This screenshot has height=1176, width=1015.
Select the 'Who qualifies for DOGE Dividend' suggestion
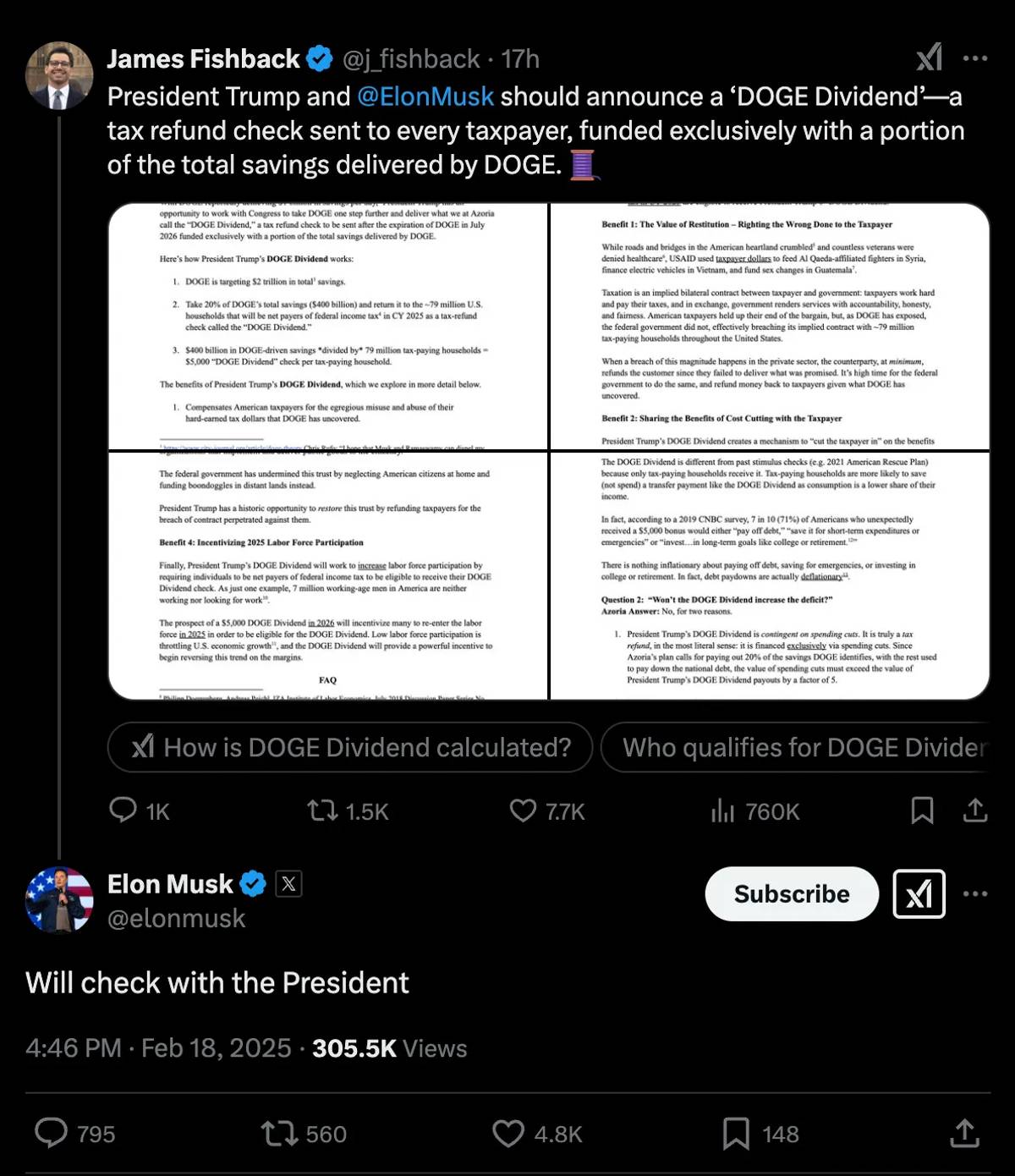tap(795, 747)
